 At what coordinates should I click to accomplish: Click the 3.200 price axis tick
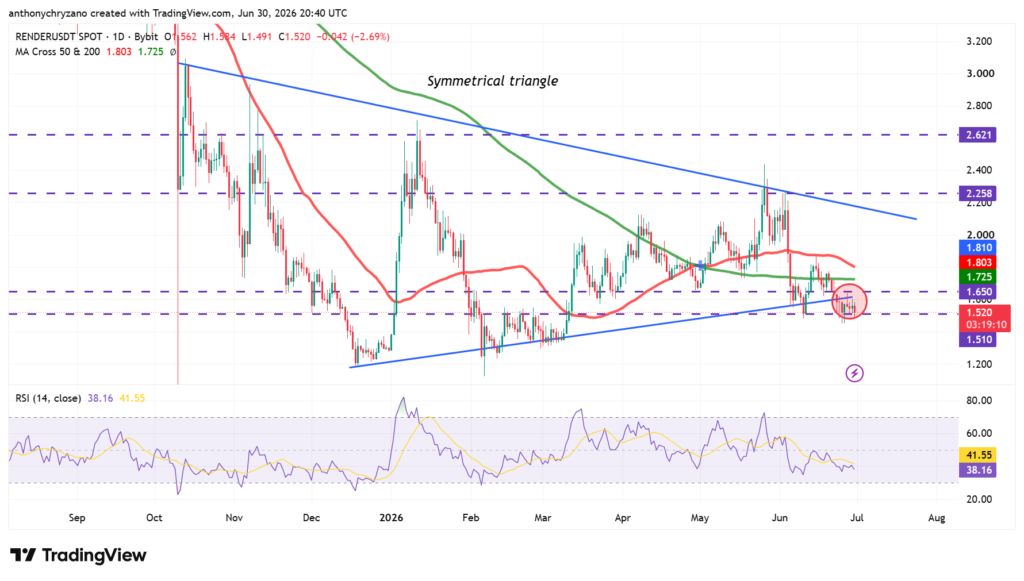(x=979, y=41)
